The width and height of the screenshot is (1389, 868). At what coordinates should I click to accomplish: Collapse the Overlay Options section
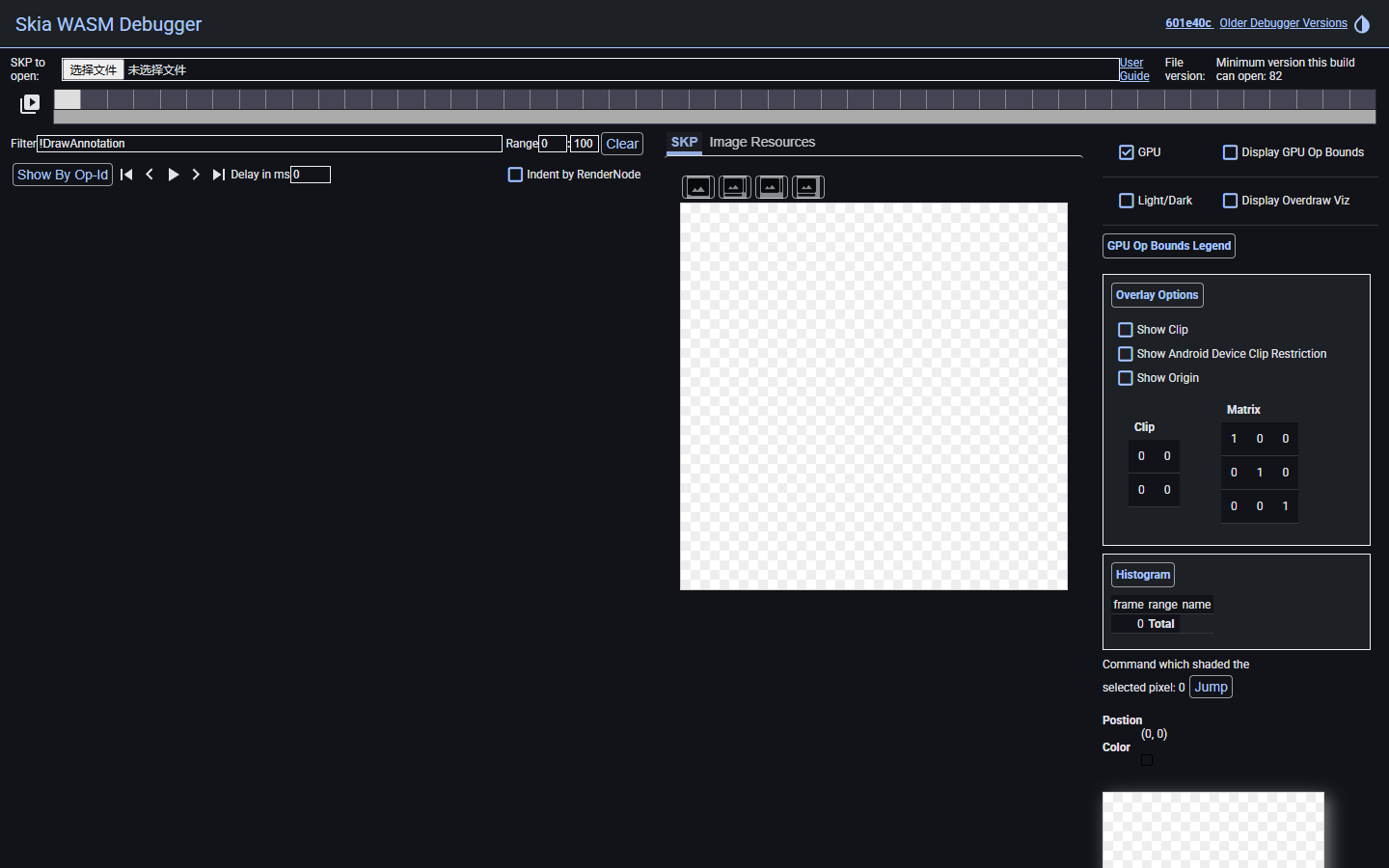(1157, 295)
